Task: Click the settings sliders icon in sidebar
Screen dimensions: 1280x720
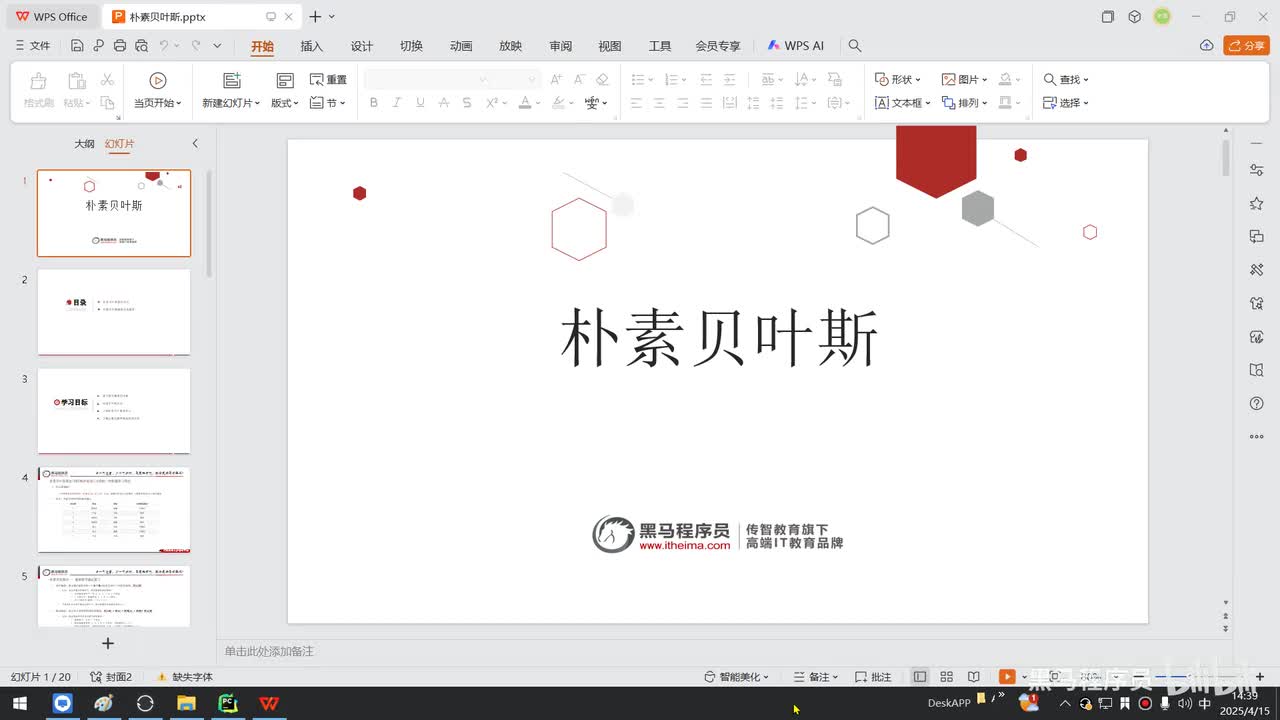Action: pos(1257,171)
